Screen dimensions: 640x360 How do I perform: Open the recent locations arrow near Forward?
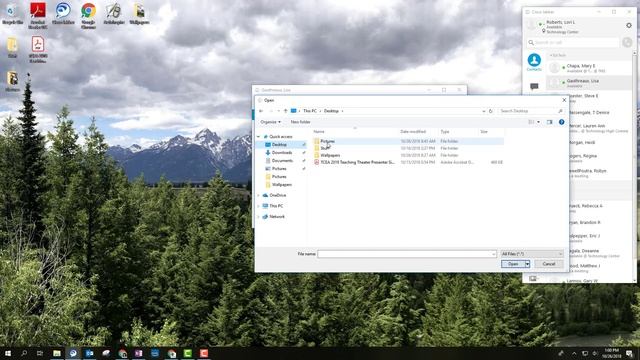point(278,111)
